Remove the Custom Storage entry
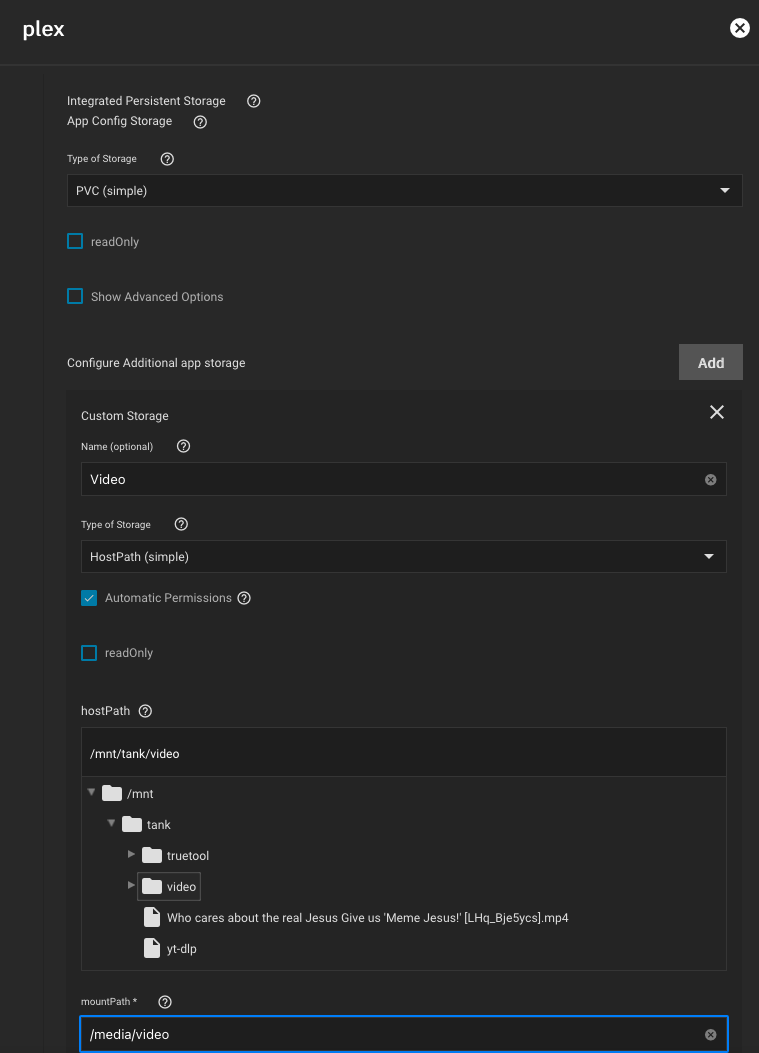Image resolution: width=759 pixels, height=1053 pixels. tap(717, 412)
